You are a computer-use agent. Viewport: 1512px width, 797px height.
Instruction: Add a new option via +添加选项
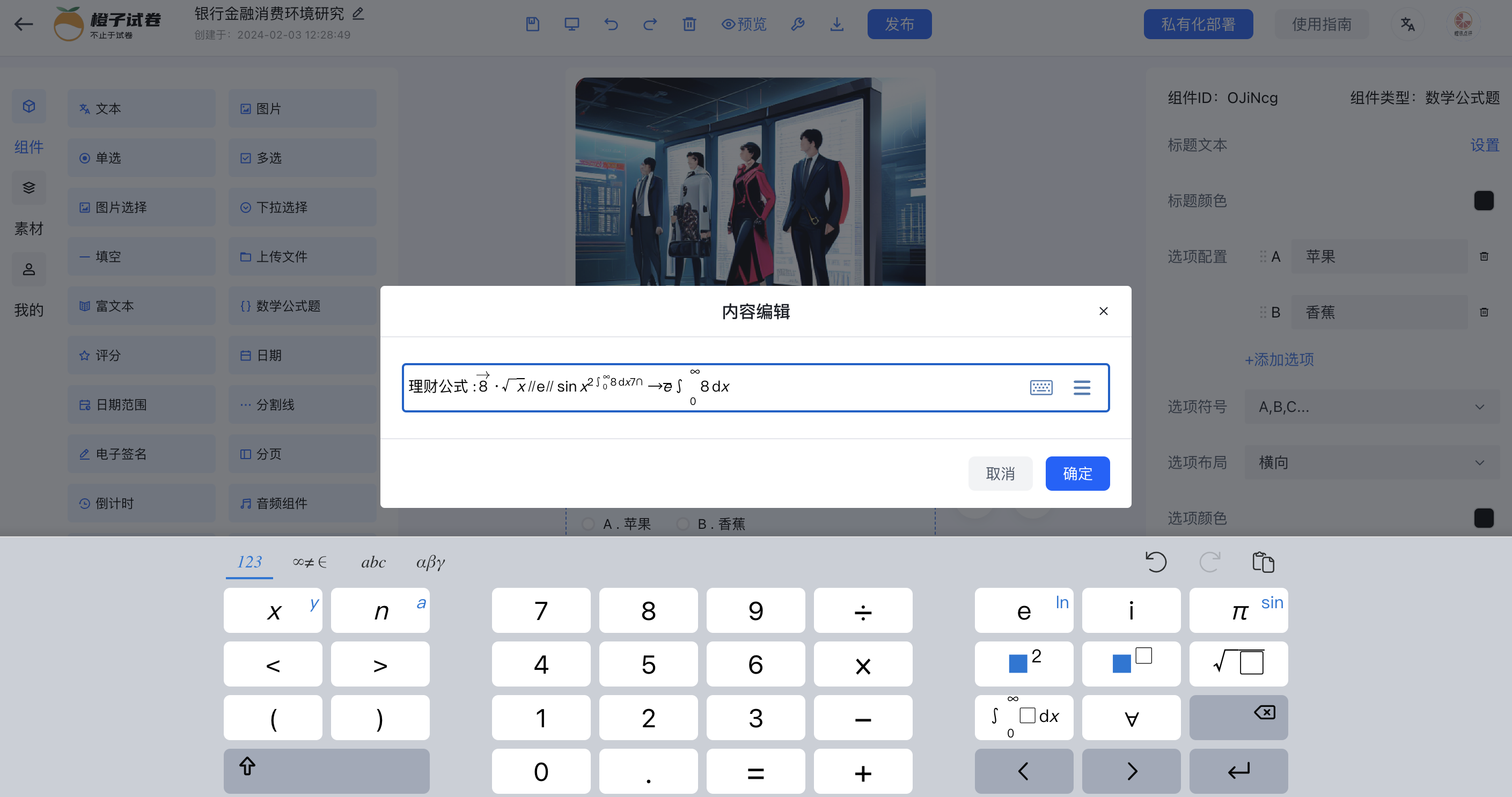click(x=1279, y=360)
